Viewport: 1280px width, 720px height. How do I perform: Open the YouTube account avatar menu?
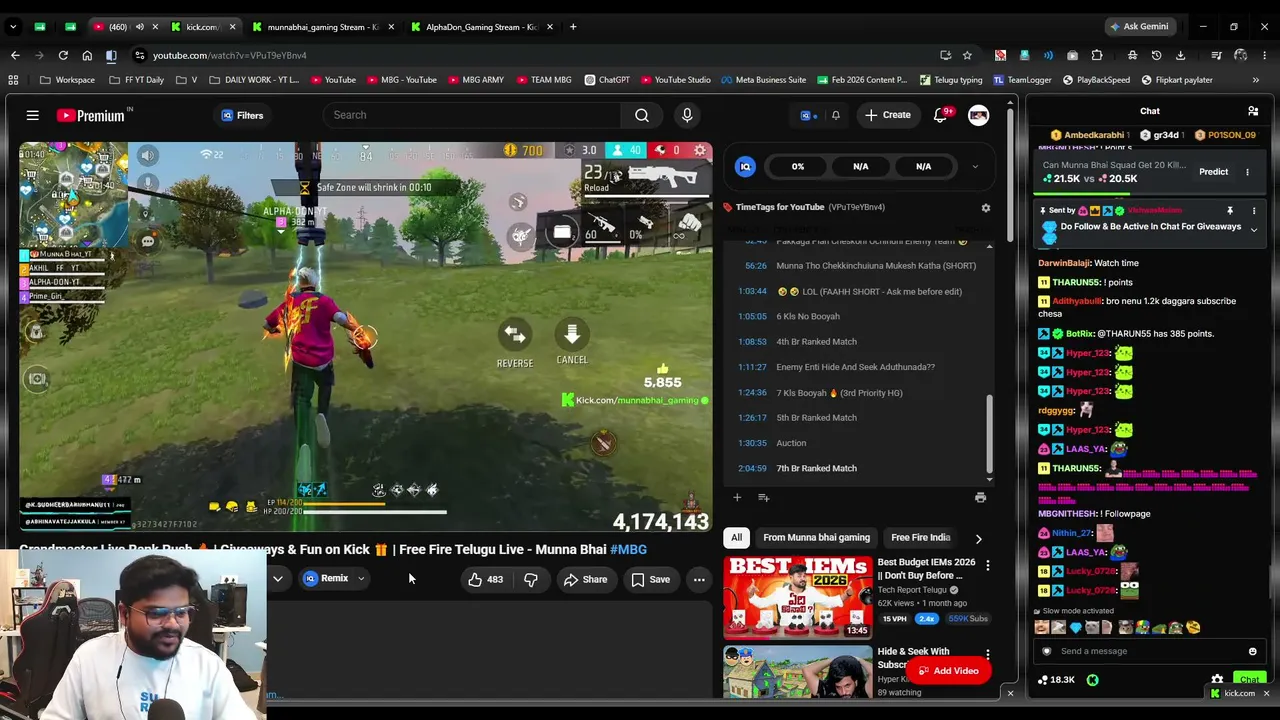click(978, 115)
